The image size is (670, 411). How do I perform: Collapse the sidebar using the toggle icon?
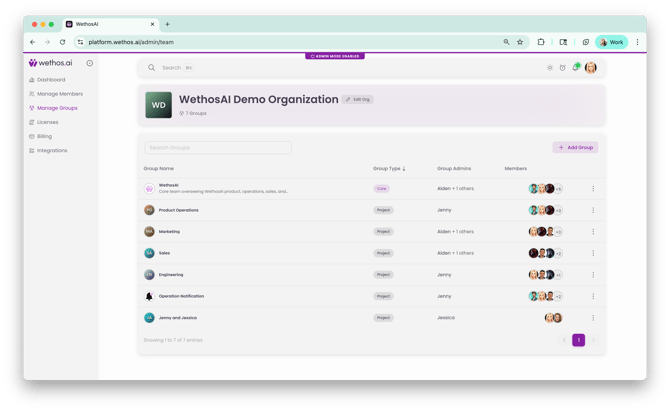pyautogui.click(x=89, y=63)
